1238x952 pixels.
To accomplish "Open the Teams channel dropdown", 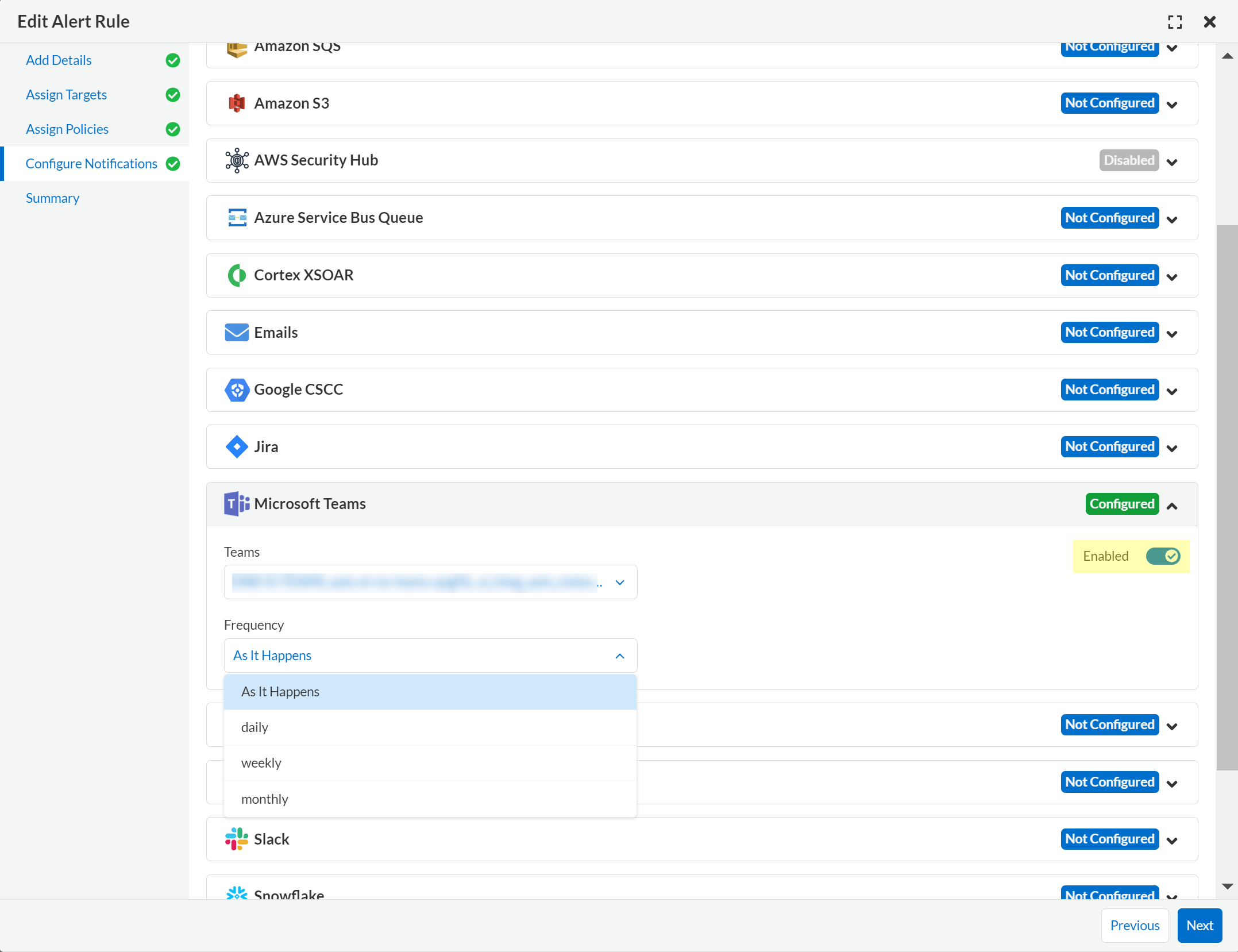I will [431, 582].
